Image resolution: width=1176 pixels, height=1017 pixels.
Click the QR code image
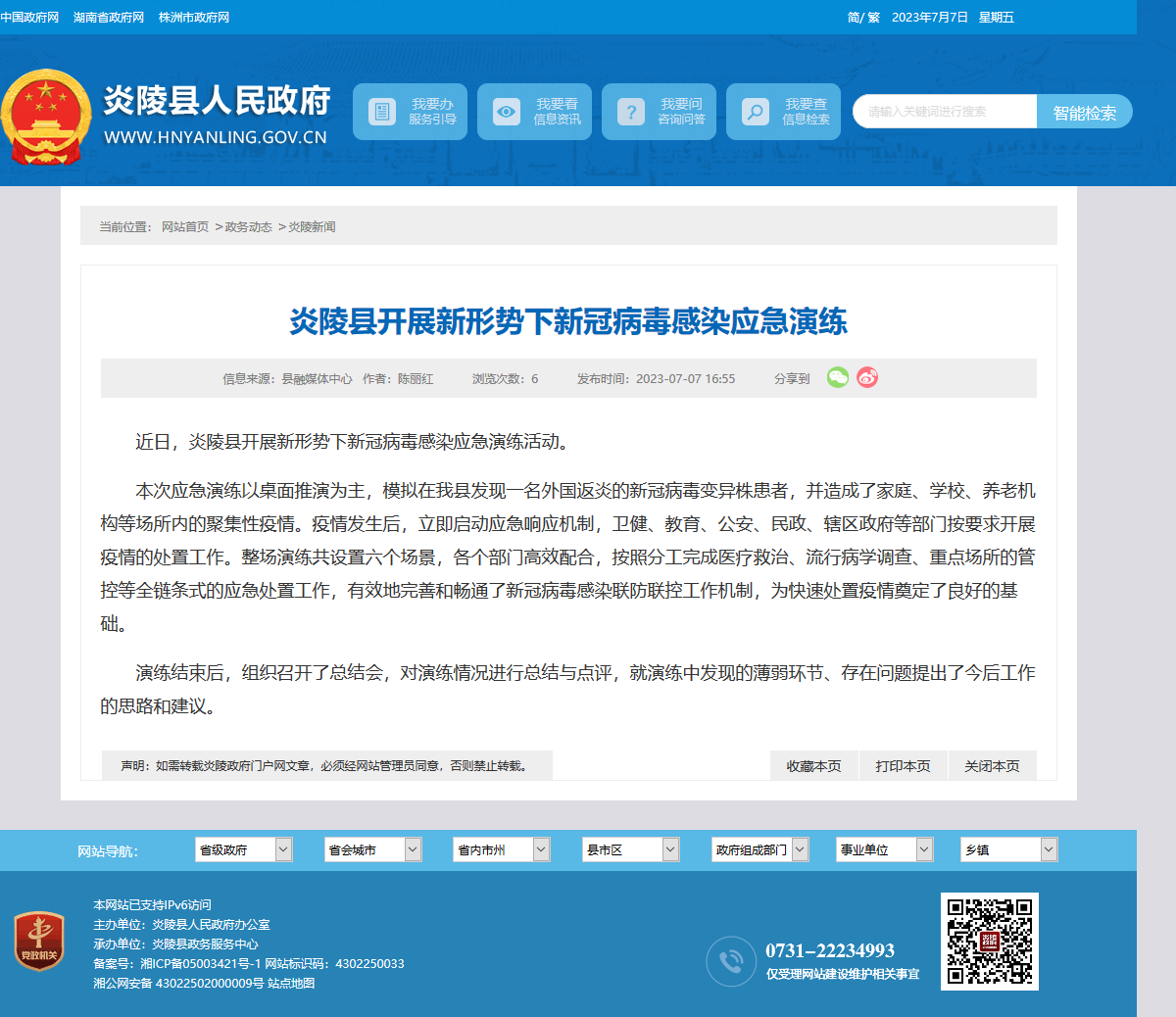coord(990,942)
